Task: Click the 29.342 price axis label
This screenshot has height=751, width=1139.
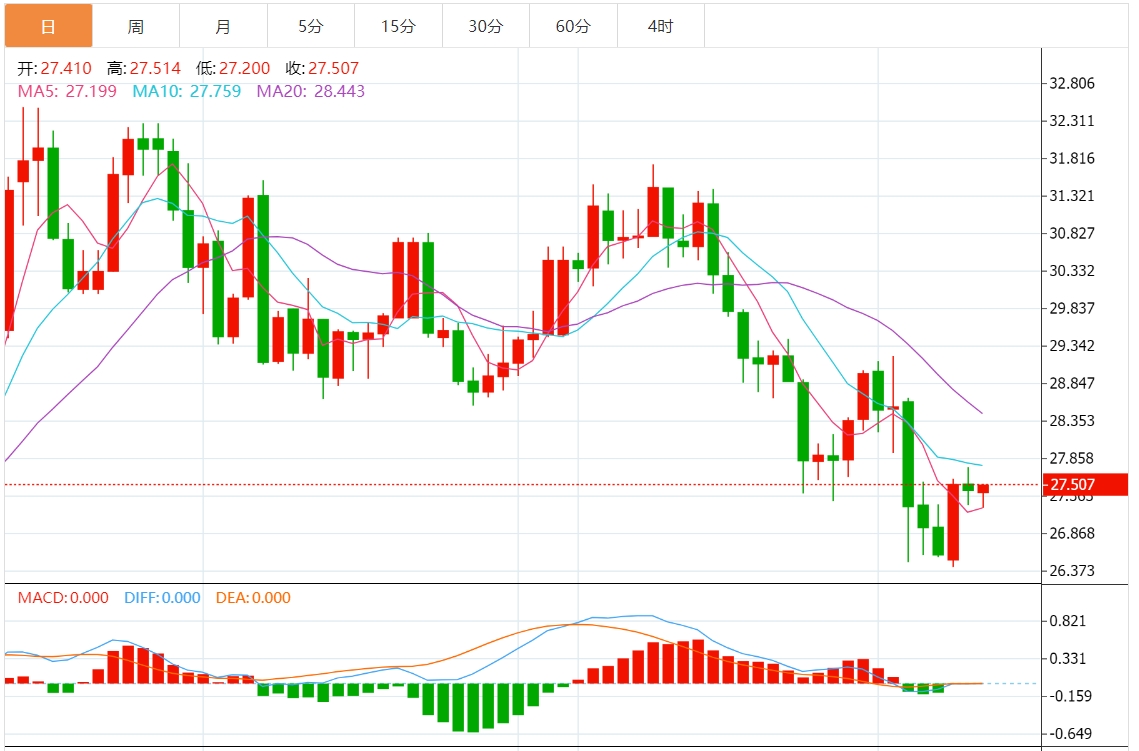Action: (x=1072, y=346)
